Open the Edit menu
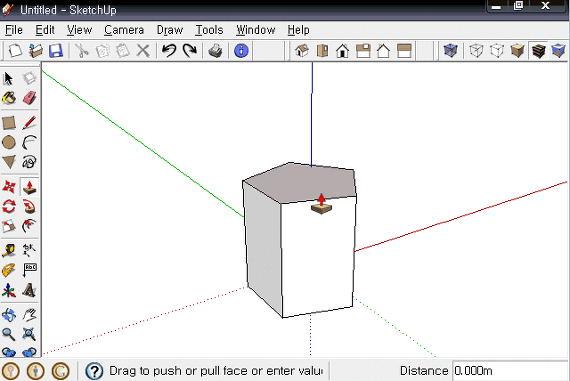 click(x=45, y=30)
